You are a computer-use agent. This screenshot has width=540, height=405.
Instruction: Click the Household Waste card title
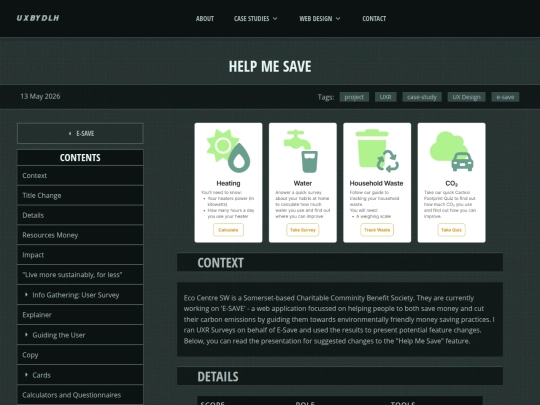coord(376,183)
